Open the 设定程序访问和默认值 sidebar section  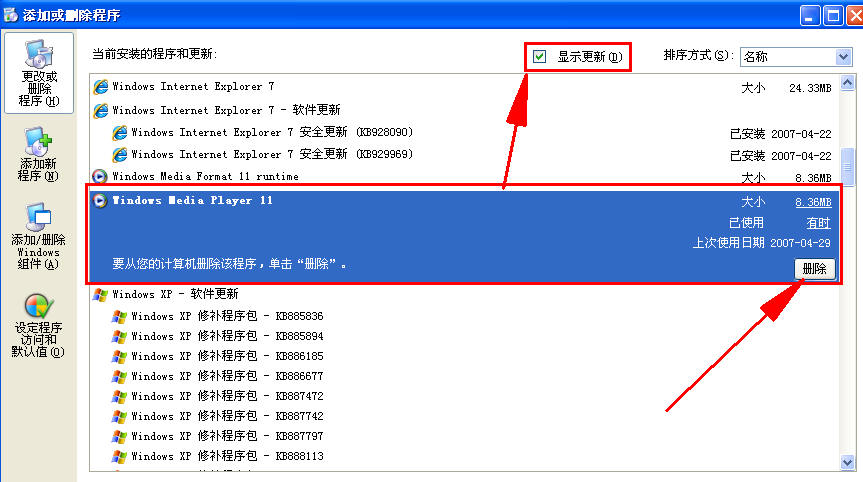click(x=39, y=326)
